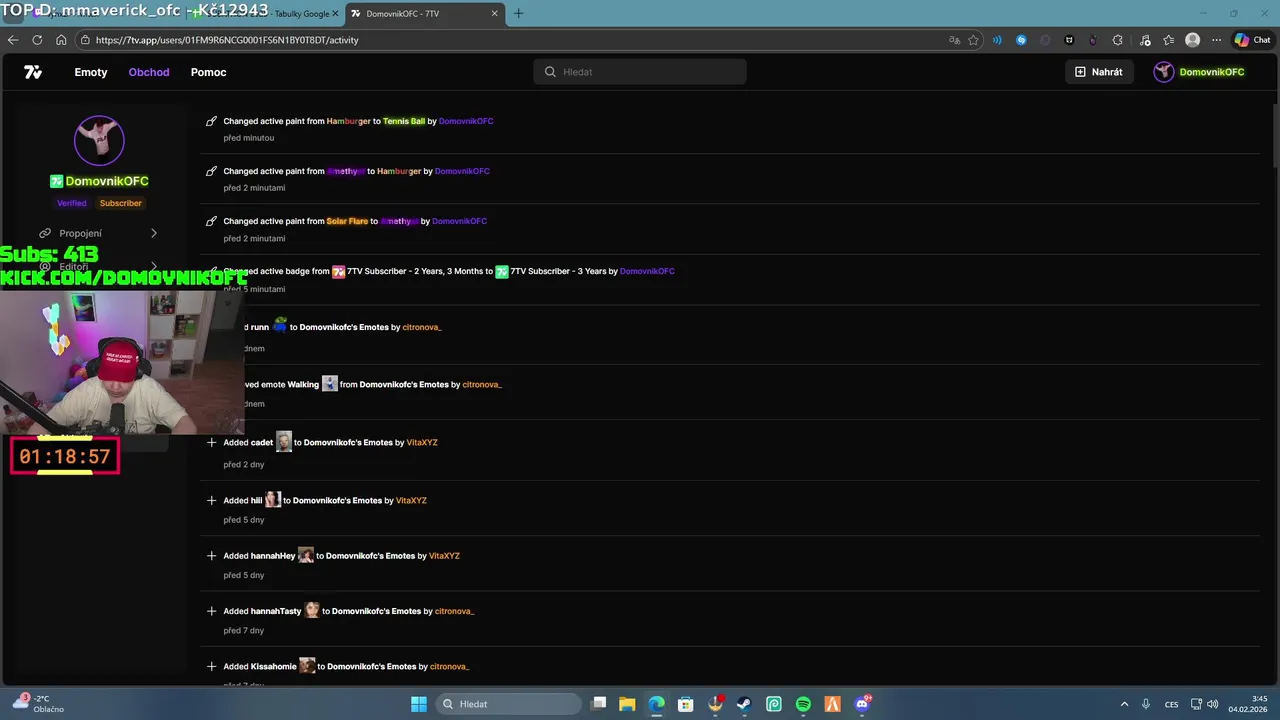1280x720 pixels.
Task: Click the browser home icon
Action: (61, 40)
